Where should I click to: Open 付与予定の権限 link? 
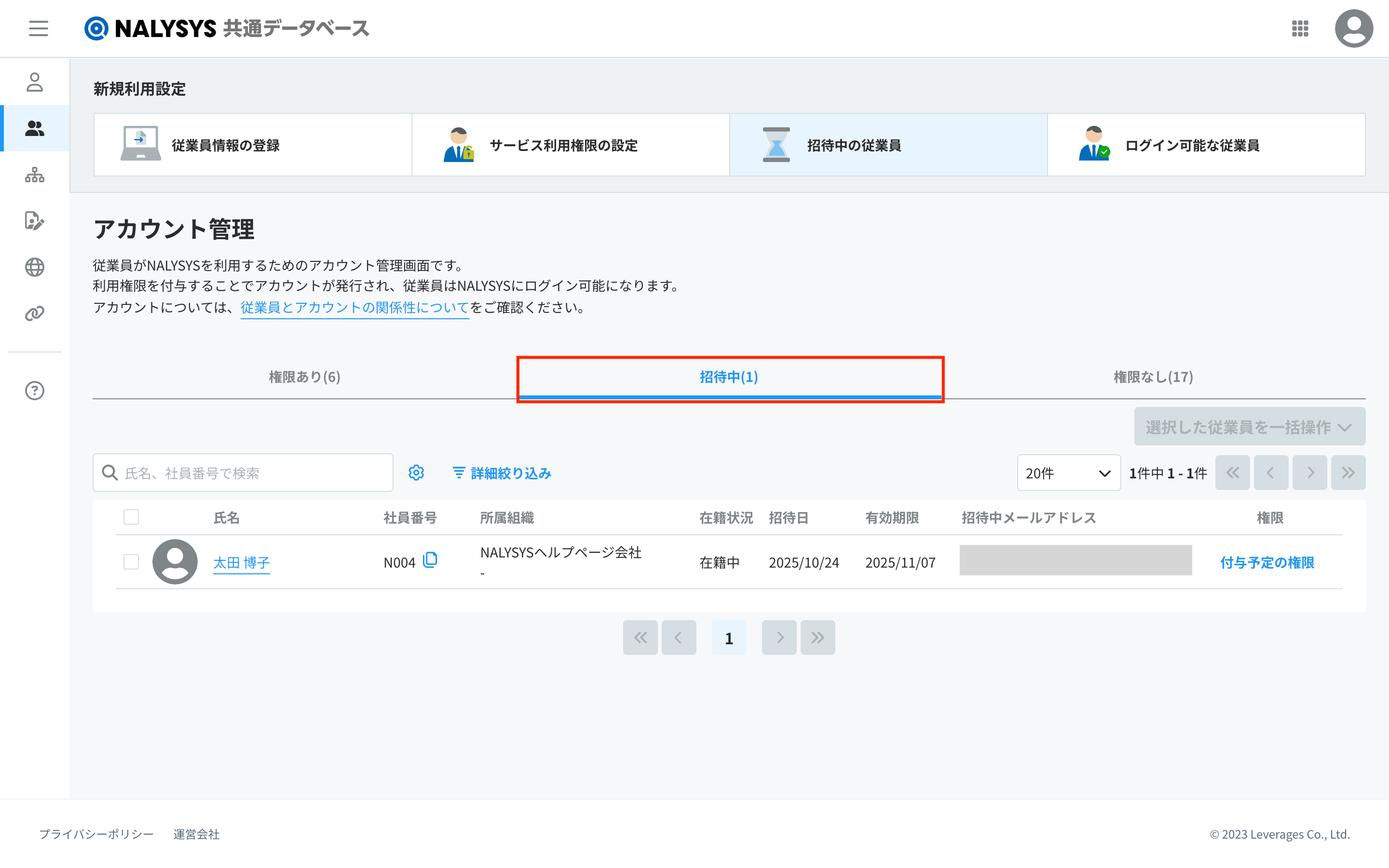click(x=1267, y=563)
